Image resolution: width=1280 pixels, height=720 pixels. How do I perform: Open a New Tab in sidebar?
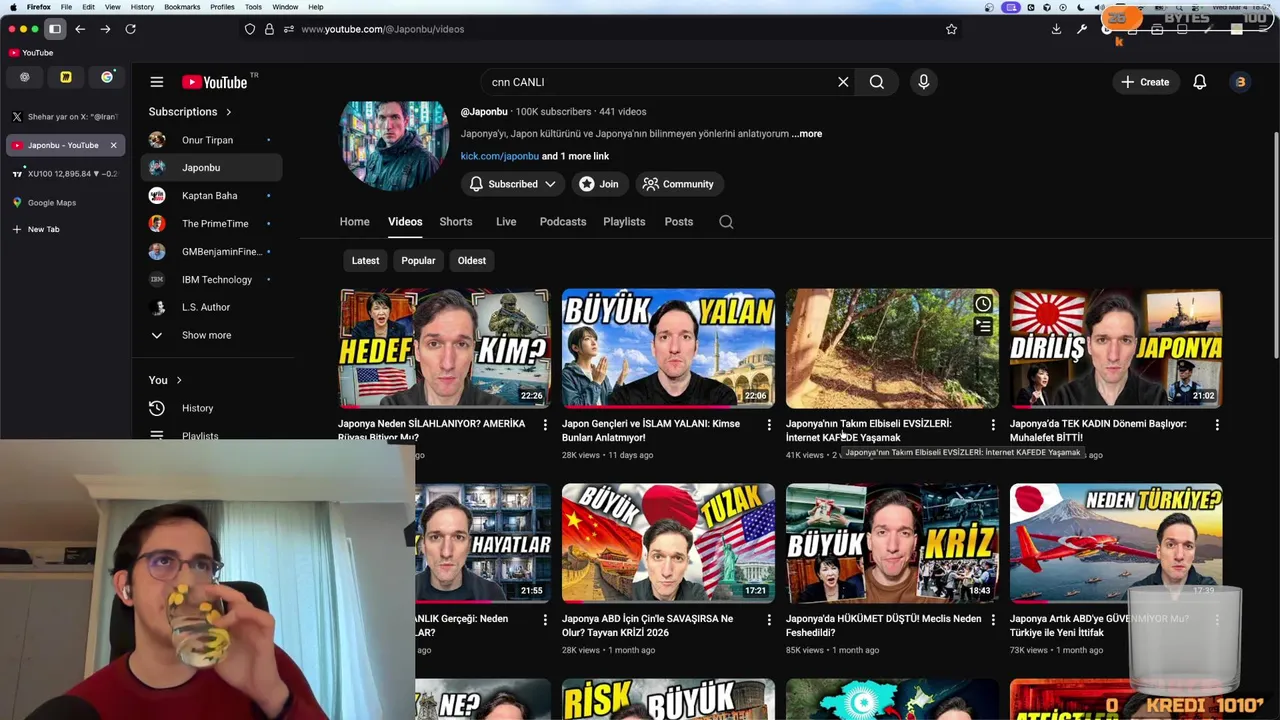tap(43, 229)
